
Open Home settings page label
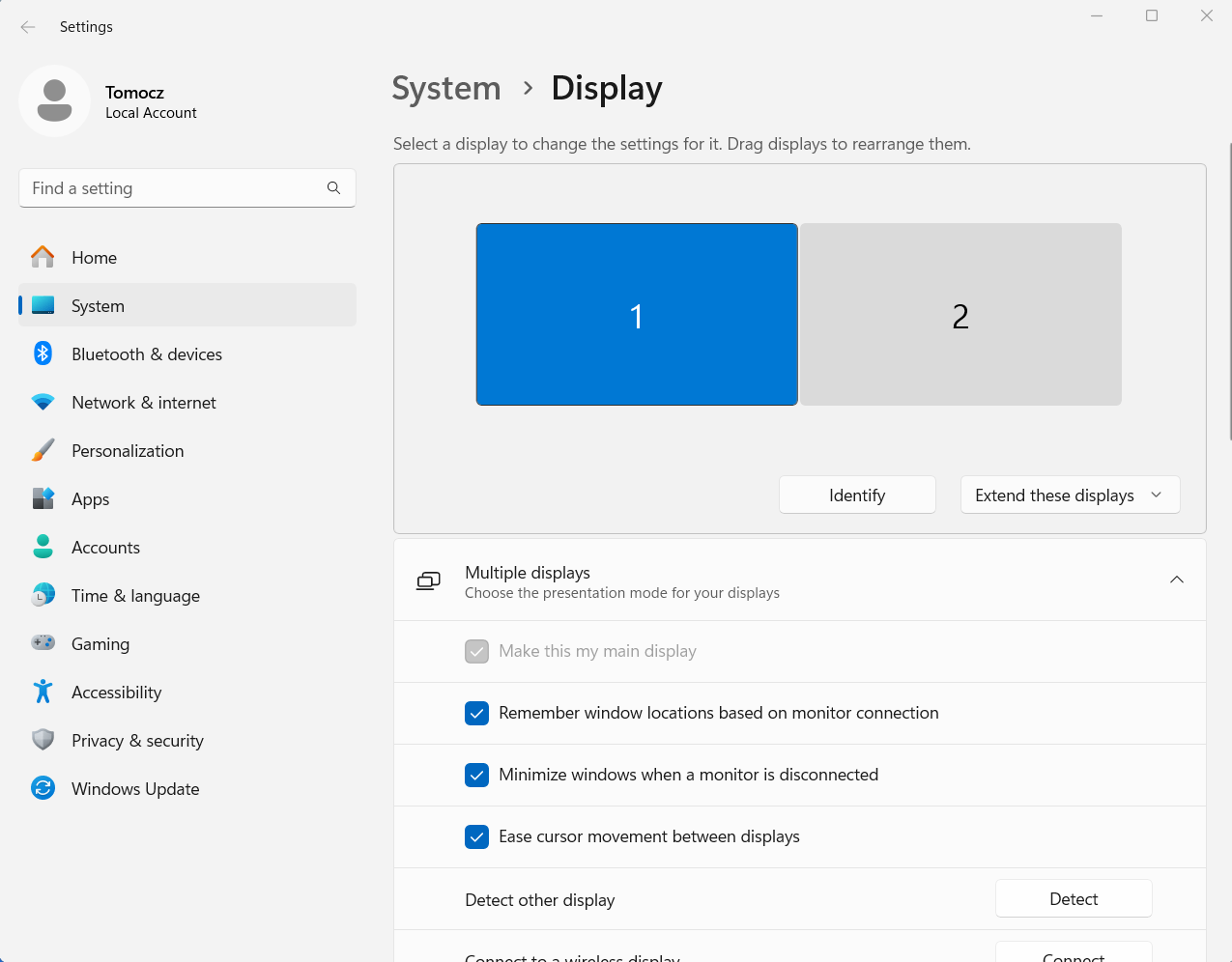(94, 258)
